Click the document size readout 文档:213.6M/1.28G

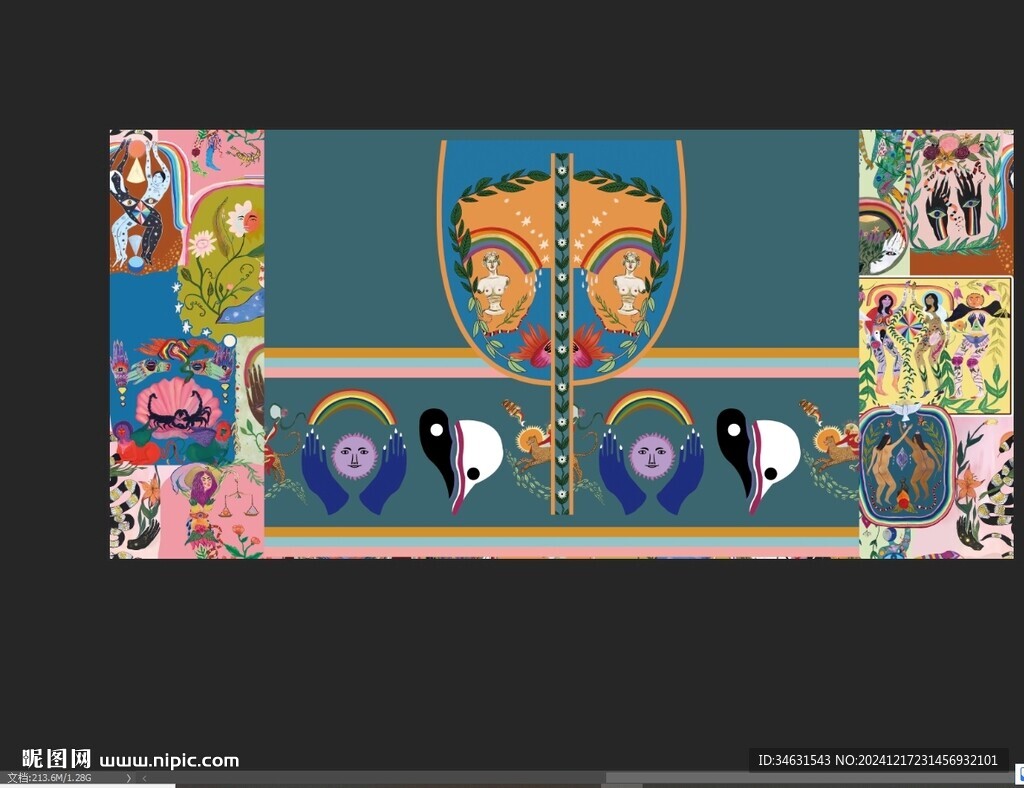(50, 778)
